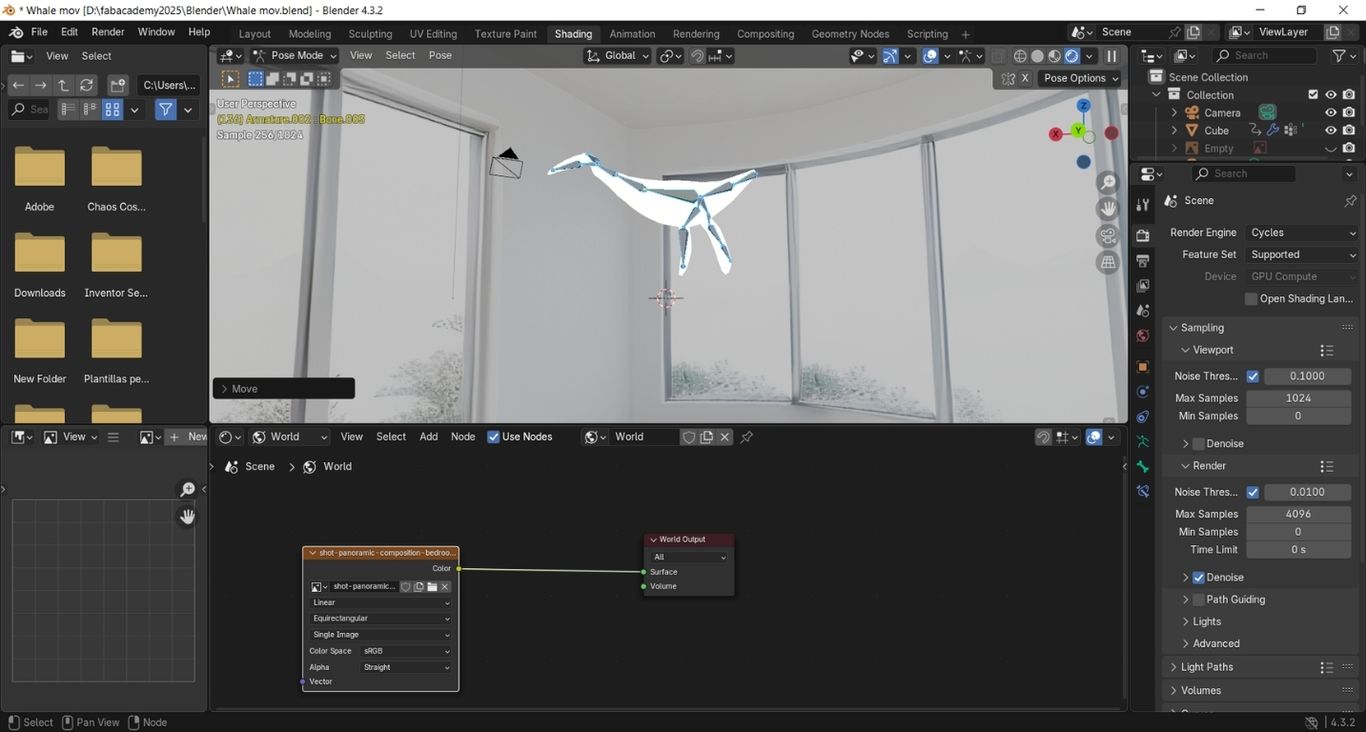Open the Output properties tab
The height and width of the screenshot is (732, 1366).
tap(1143, 260)
